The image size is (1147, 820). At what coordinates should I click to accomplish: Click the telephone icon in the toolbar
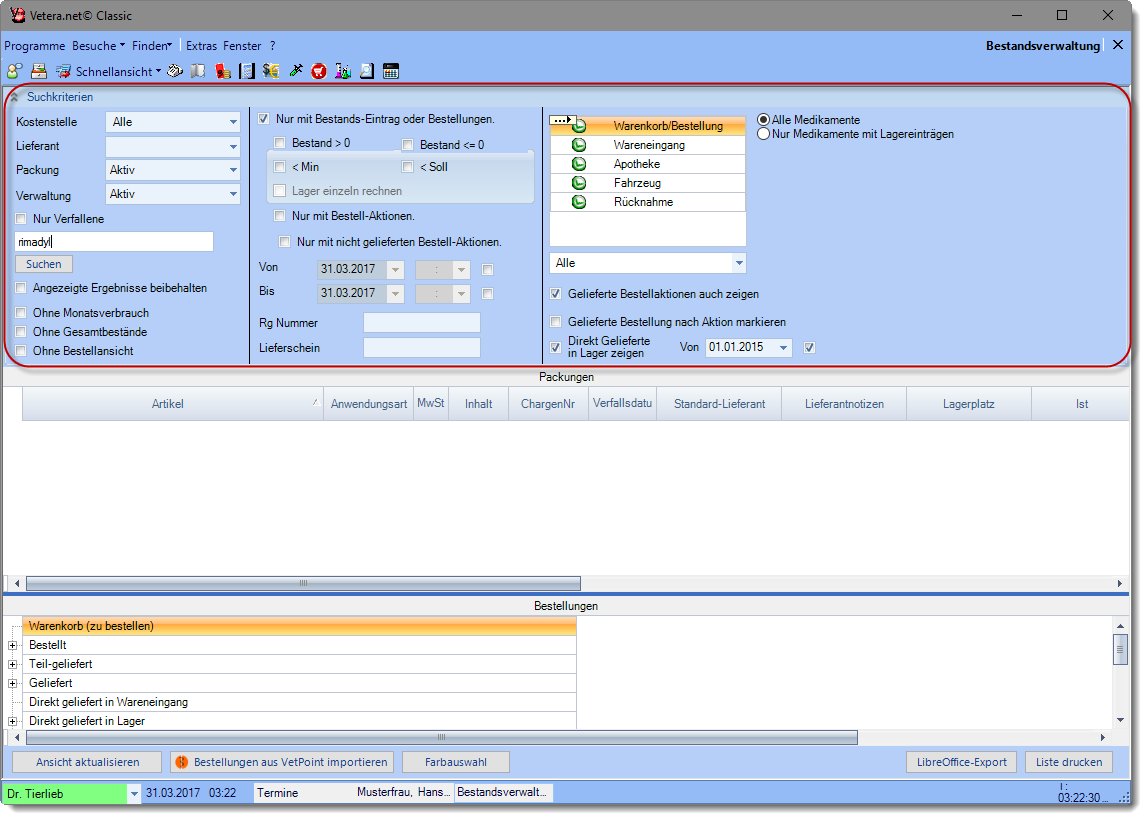[x=174, y=71]
